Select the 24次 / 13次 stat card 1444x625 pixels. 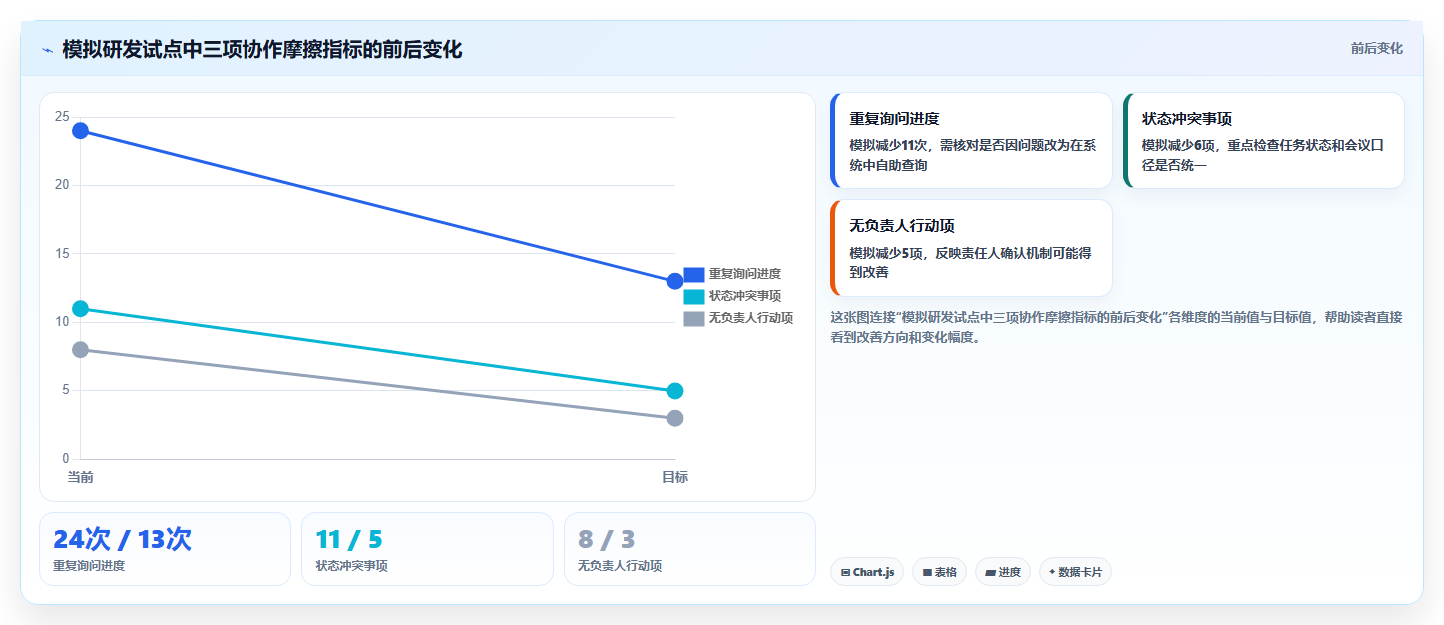pos(165,549)
